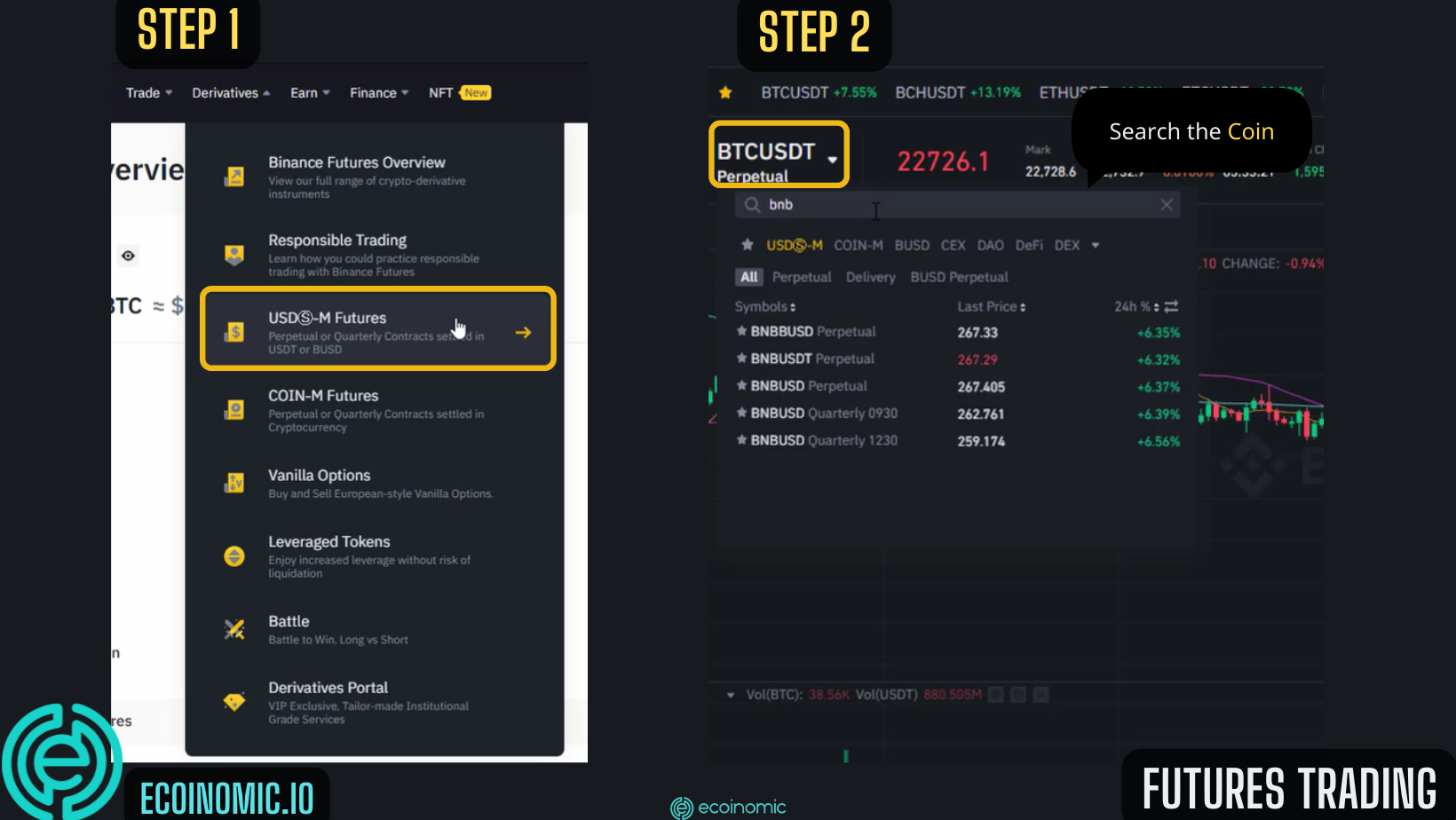
Task: Click the Responsible Trading icon
Action: pyautogui.click(x=234, y=255)
